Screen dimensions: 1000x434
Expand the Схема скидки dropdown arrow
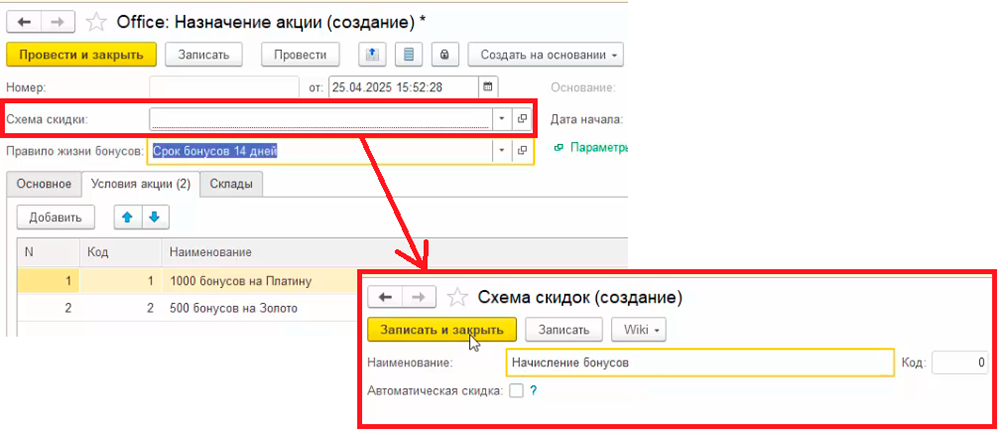(x=501, y=119)
